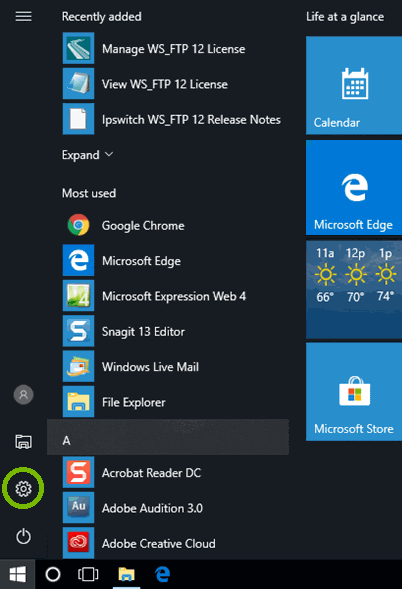Click 'Google Chrome' text
The image size is (402, 589).
click(x=143, y=225)
